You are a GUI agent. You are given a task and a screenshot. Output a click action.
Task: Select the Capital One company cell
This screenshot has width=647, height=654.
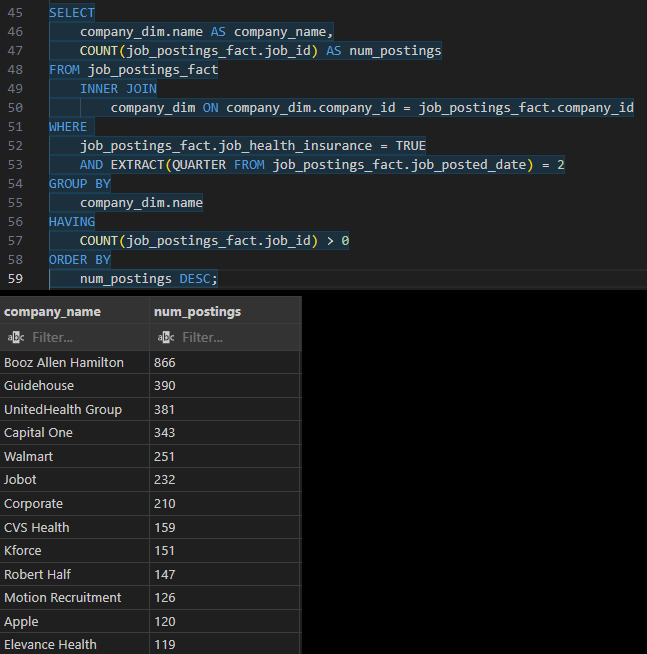click(39, 433)
